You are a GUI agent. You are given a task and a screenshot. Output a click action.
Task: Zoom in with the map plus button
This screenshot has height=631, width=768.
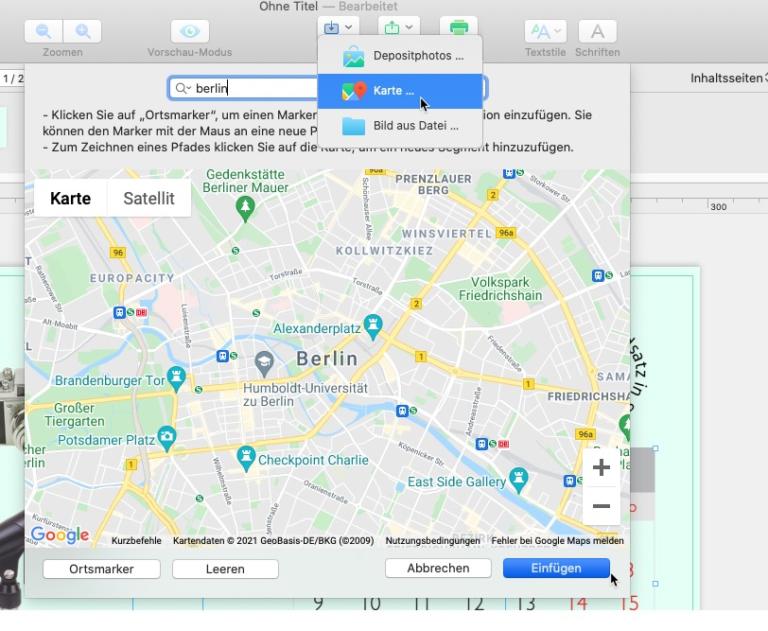[601, 467]
